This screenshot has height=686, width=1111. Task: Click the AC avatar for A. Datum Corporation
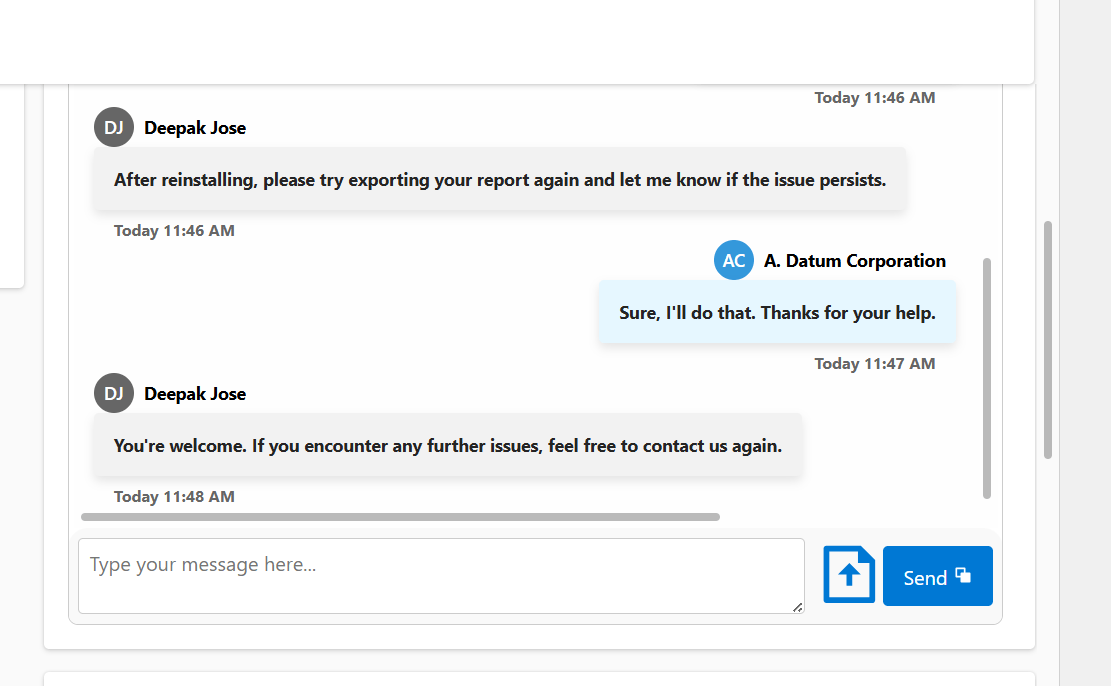(733, 260)
